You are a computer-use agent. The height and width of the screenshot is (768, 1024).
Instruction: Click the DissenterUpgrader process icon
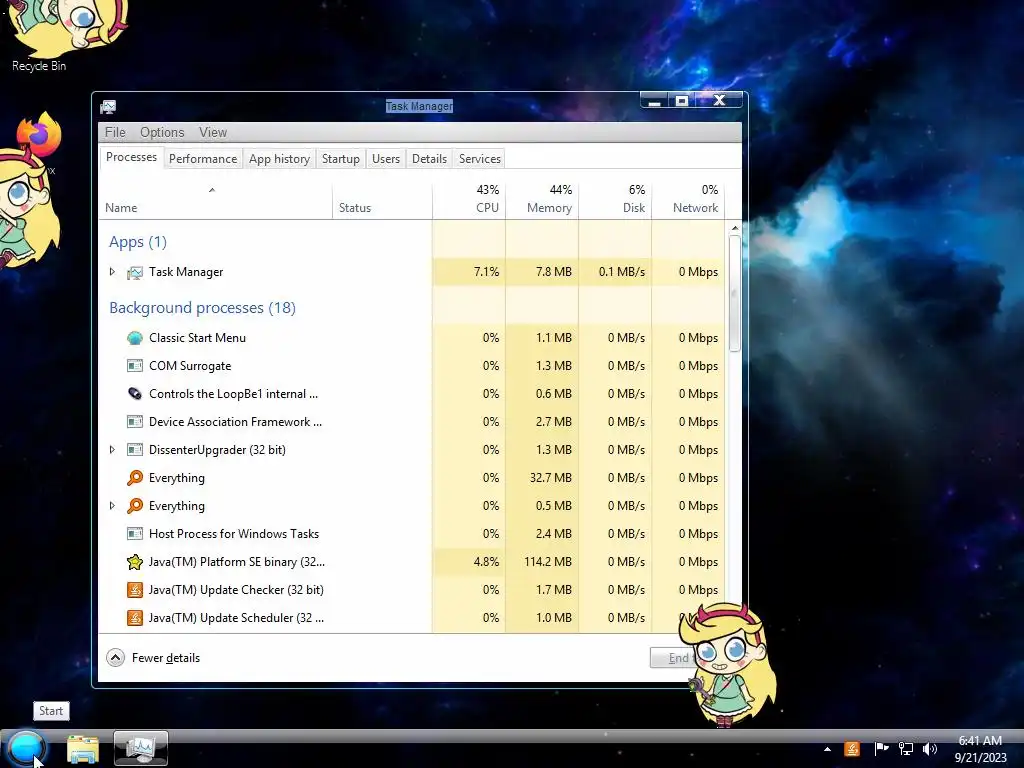click(x=135, y=450)
